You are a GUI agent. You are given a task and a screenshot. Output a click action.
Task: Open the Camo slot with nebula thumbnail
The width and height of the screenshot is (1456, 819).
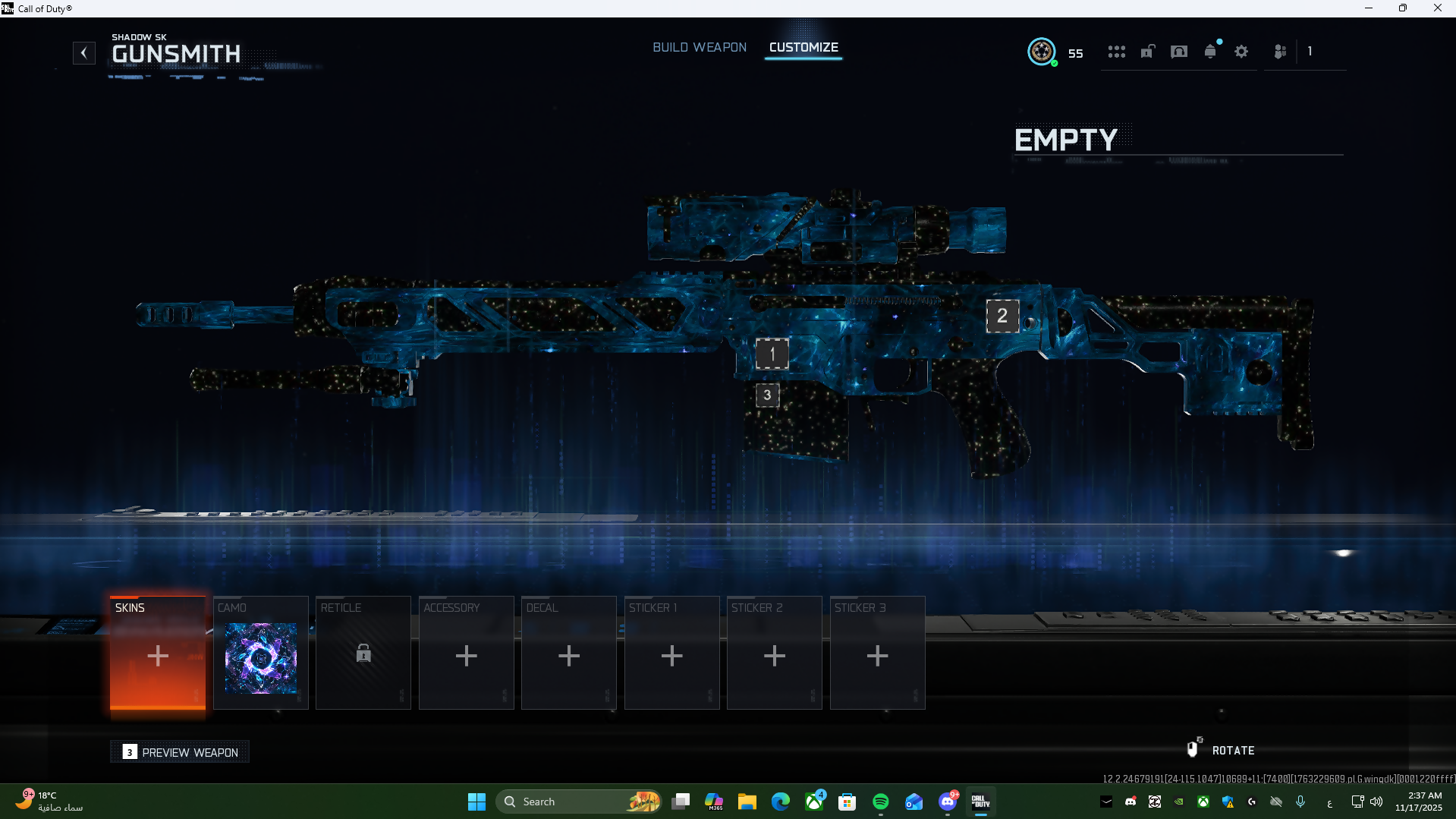click(261, 657)
